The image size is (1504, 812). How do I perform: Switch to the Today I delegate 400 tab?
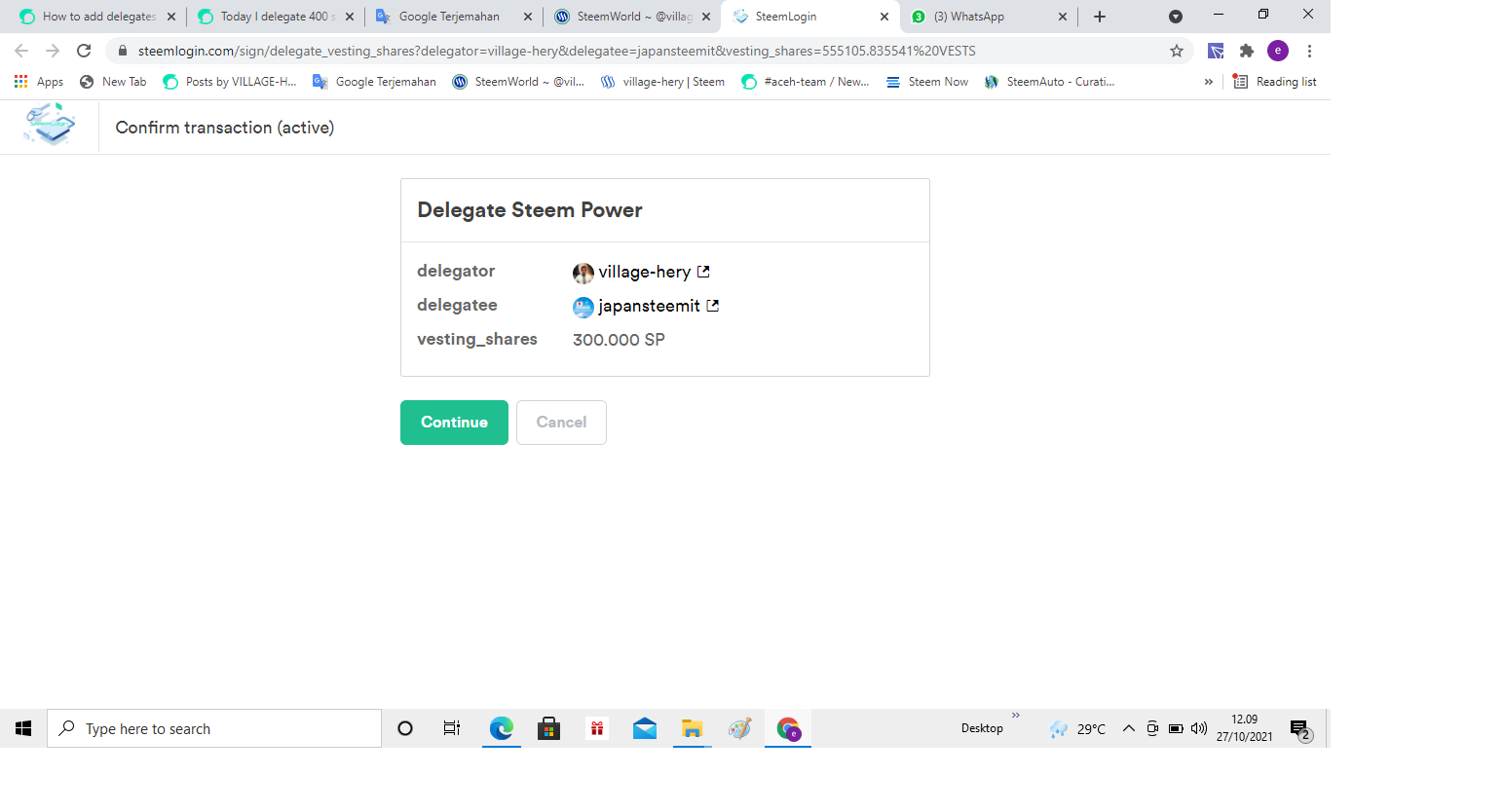[276, 17]
